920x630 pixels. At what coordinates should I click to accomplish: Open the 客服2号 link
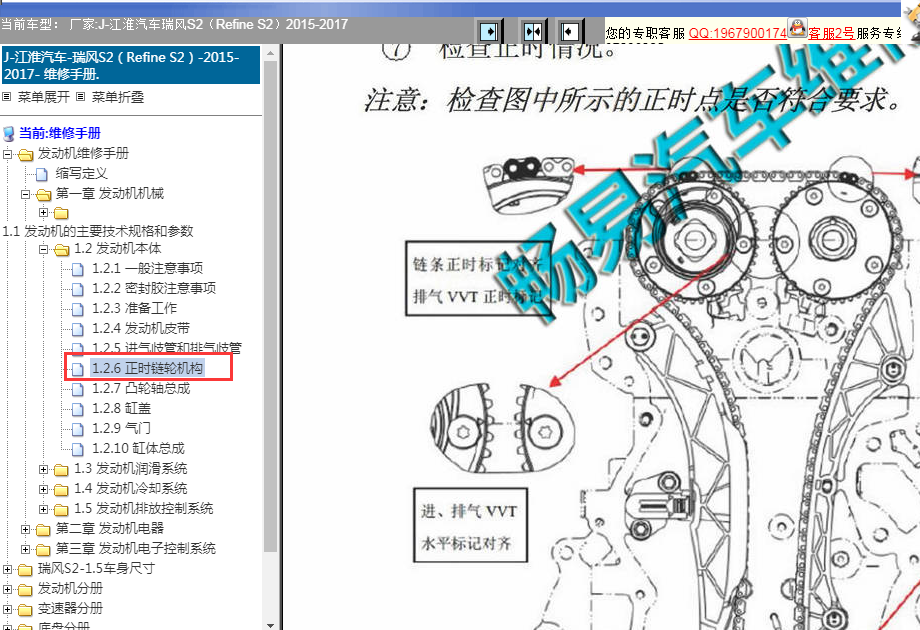[x=831, y=33]
